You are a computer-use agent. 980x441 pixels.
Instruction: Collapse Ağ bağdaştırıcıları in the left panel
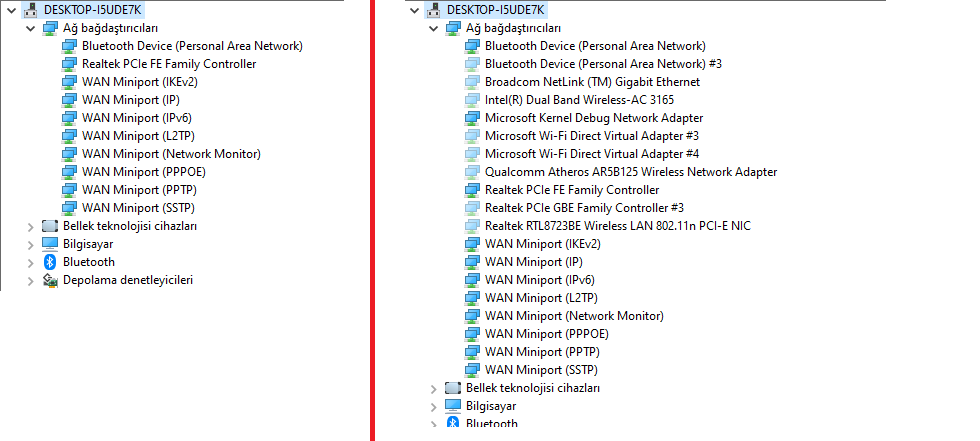tap(31, 28)
